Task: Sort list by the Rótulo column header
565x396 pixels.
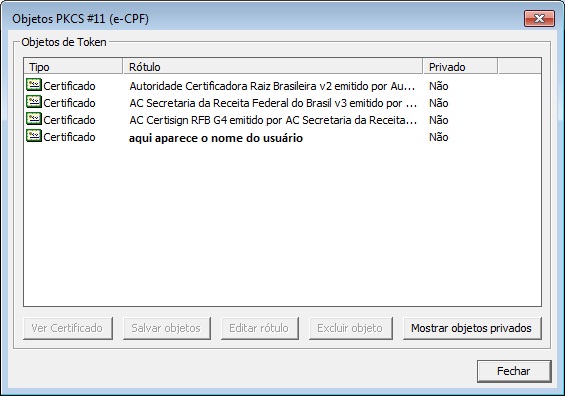Action: click(273, 67)
